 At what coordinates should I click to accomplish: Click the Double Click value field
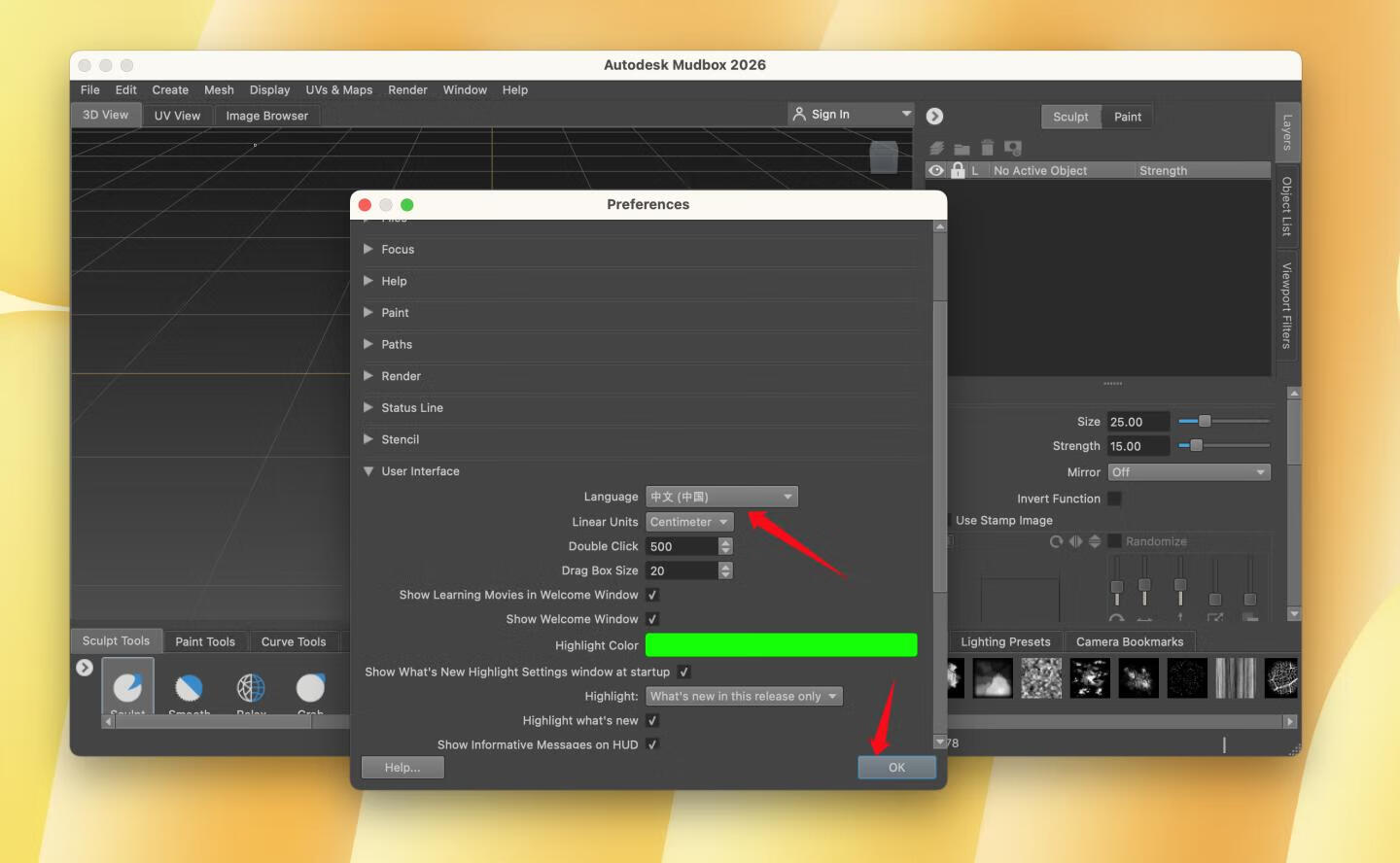click(x=682, y=546)
